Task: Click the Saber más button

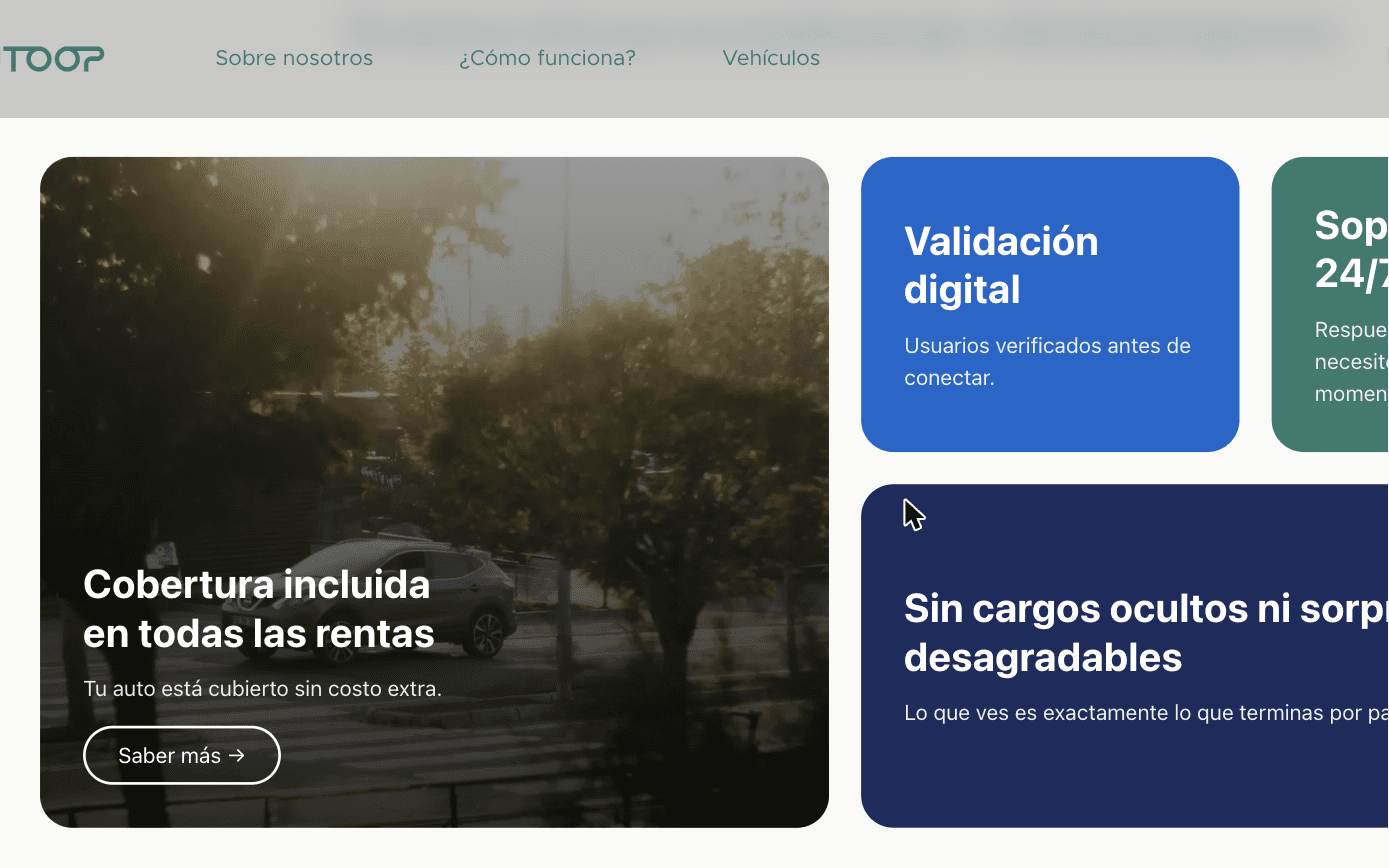Action: click(182, 755)
